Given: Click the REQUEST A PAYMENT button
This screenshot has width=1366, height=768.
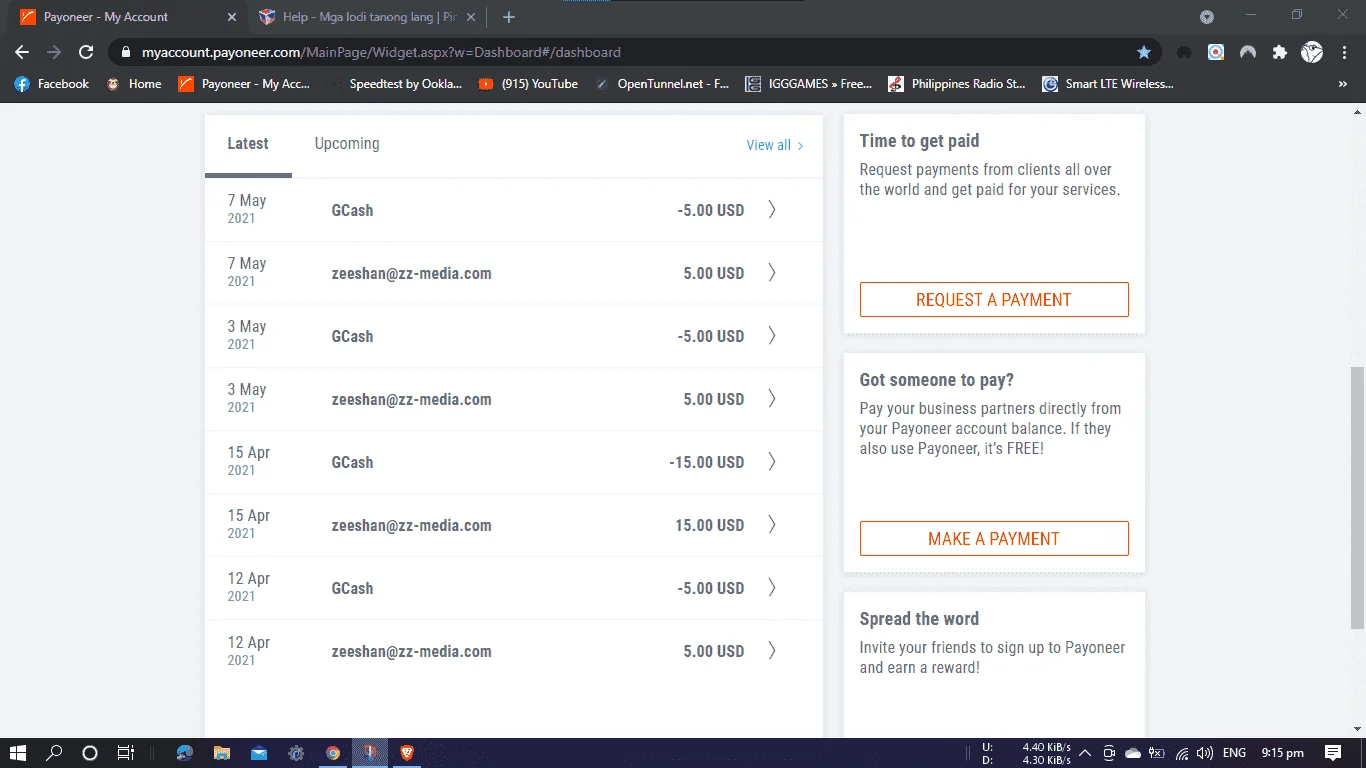Looking at the screenshot, I should click(994, 300).
